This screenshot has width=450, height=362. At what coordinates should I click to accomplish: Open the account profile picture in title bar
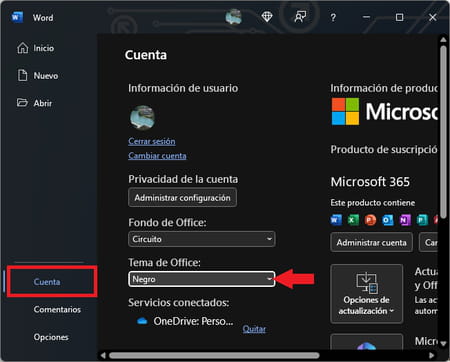pyautogui.click(x=233, y=17)
